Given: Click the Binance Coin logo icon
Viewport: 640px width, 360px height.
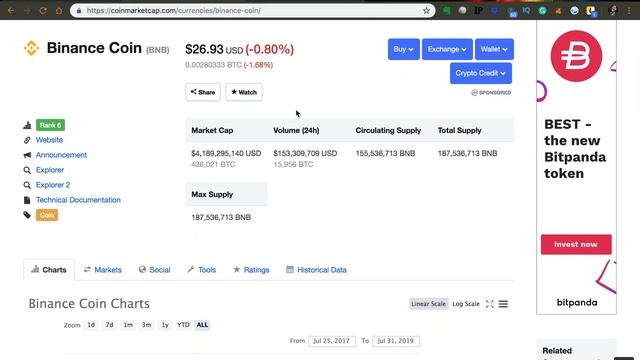Looking at the screenshot, I should pyautogui.click(x=31, y=48).
